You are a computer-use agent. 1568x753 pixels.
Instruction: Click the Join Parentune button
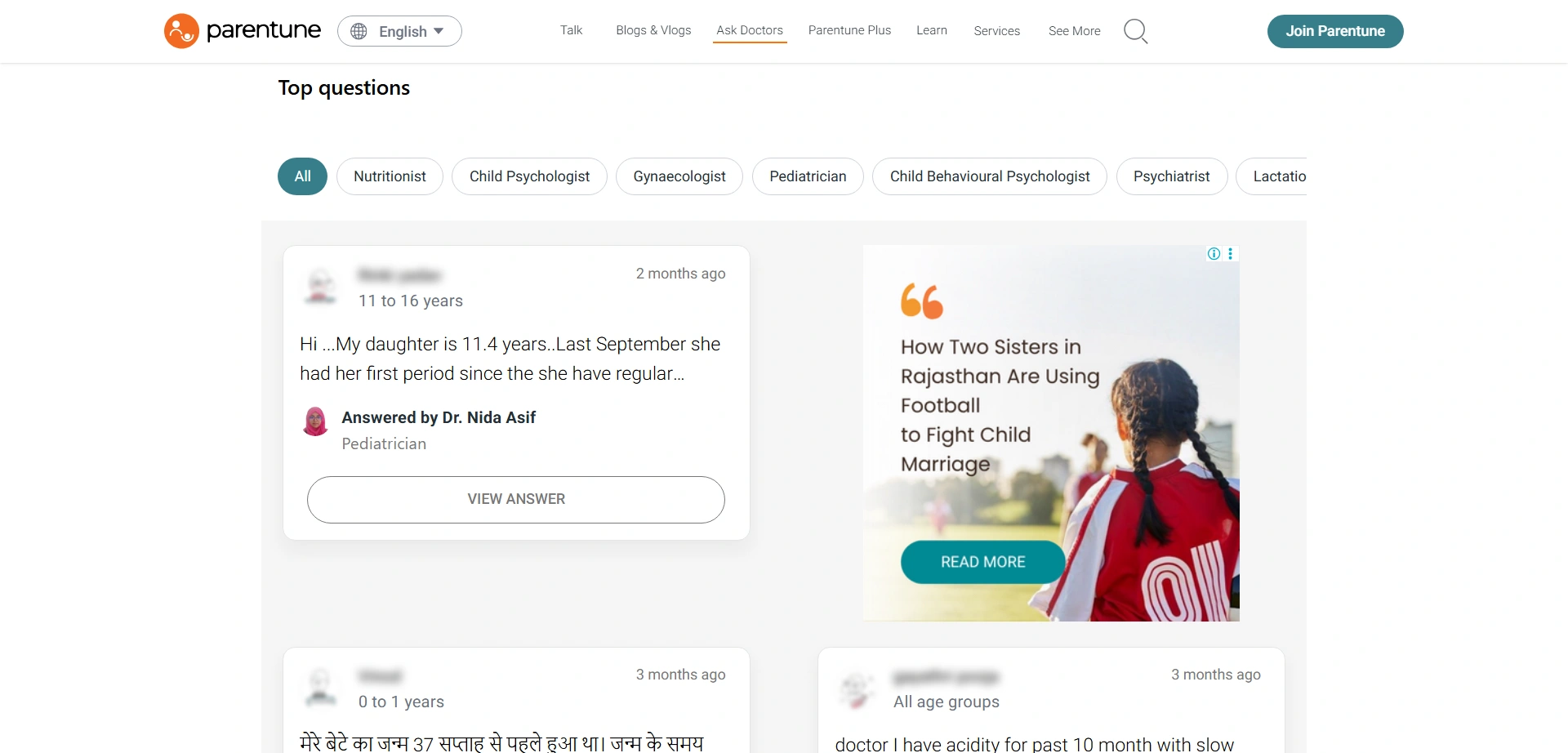1335,31
